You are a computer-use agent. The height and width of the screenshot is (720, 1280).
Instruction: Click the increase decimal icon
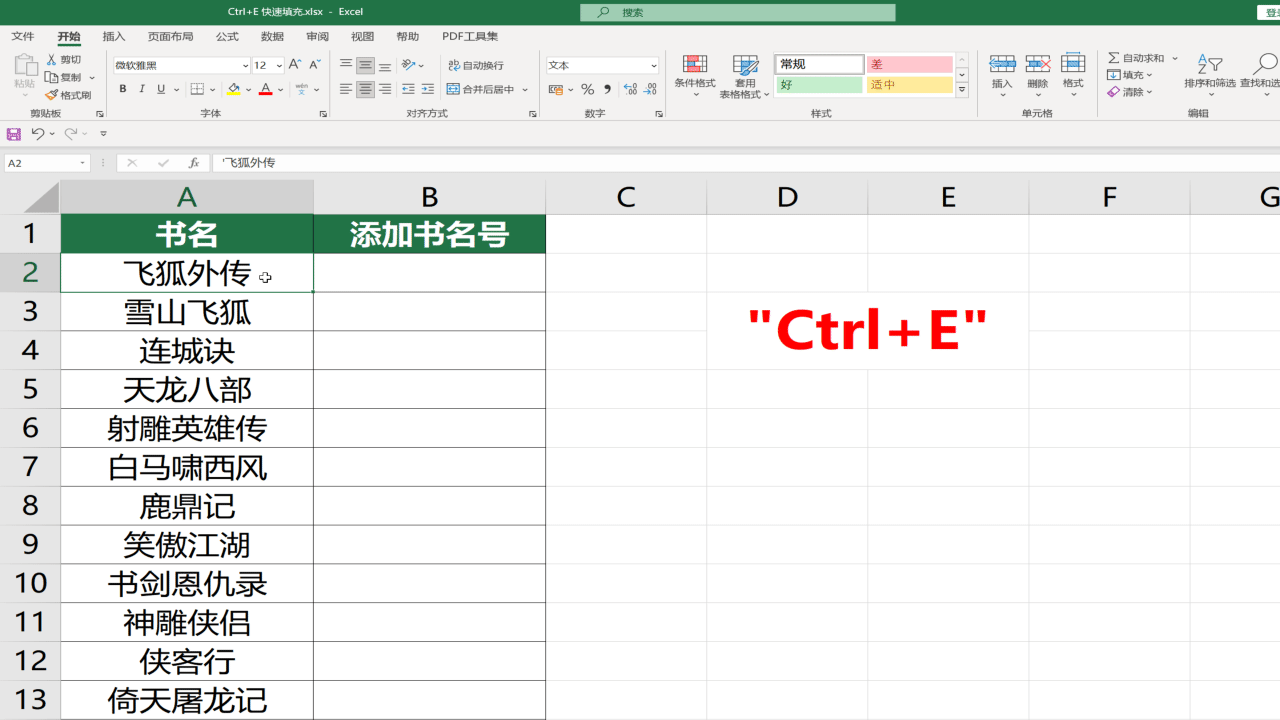pos(630,89)
